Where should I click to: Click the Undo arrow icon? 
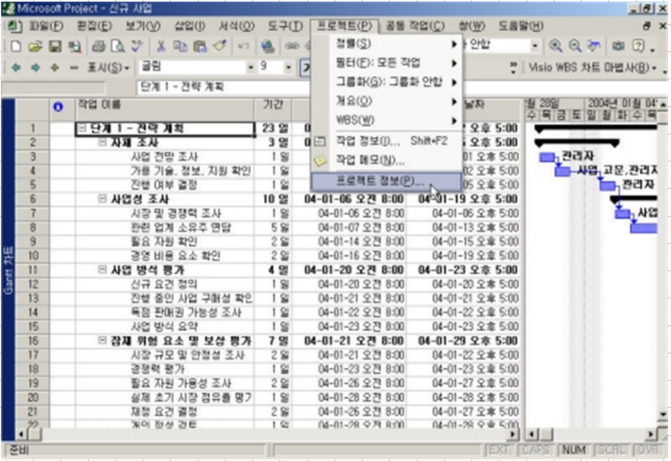pyautogui.click(x=243, y=46)
